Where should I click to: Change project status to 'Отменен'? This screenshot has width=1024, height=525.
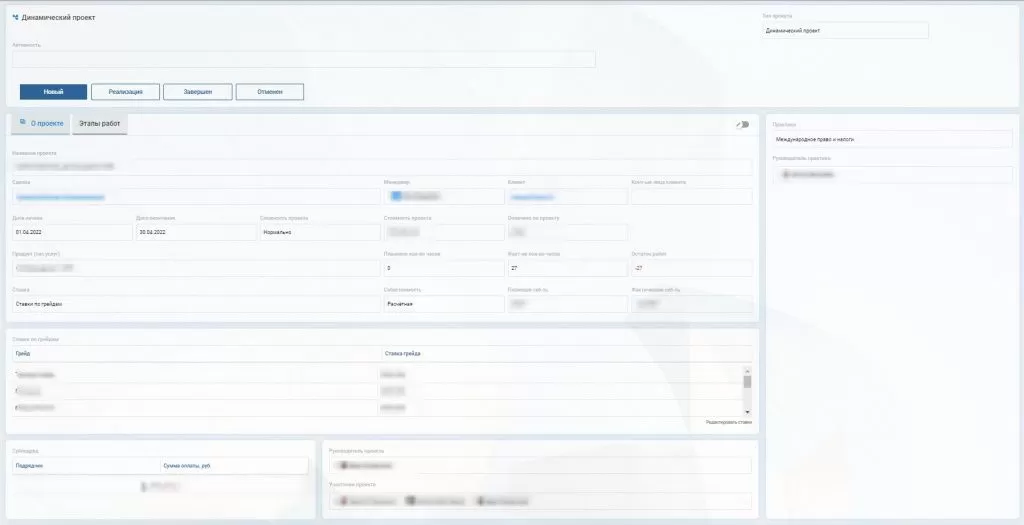pos(269,92)
